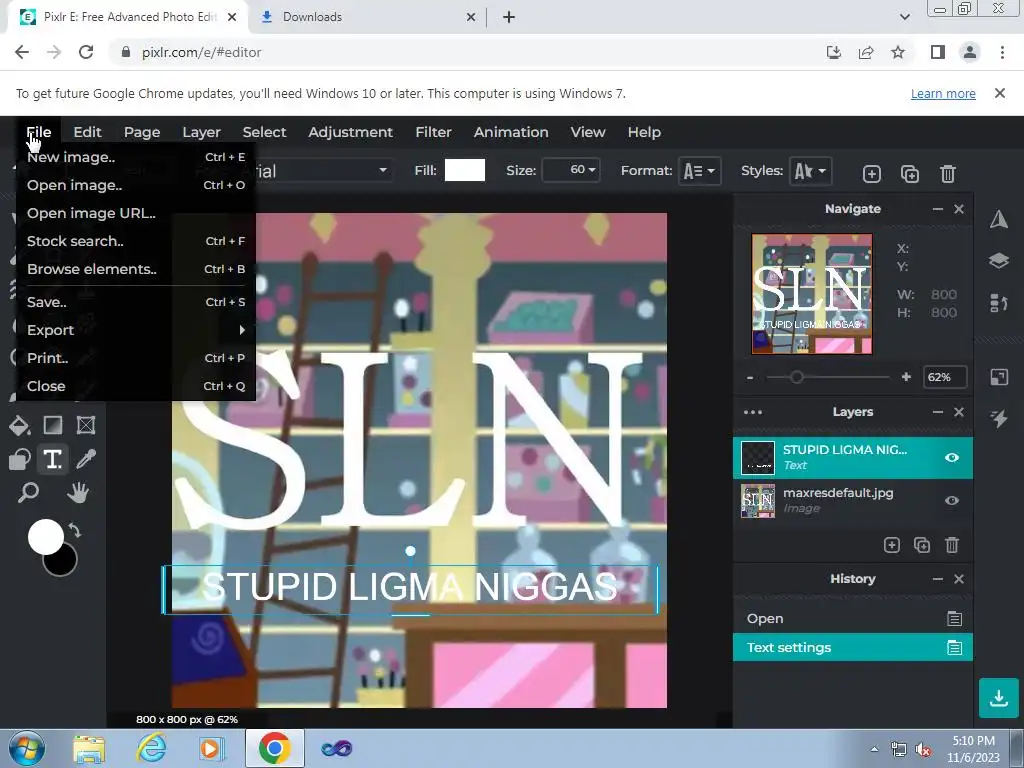Select the Text settings history step
This screenshot has height=768, width=1024.
pyautogui.click(x=852, y=647)
